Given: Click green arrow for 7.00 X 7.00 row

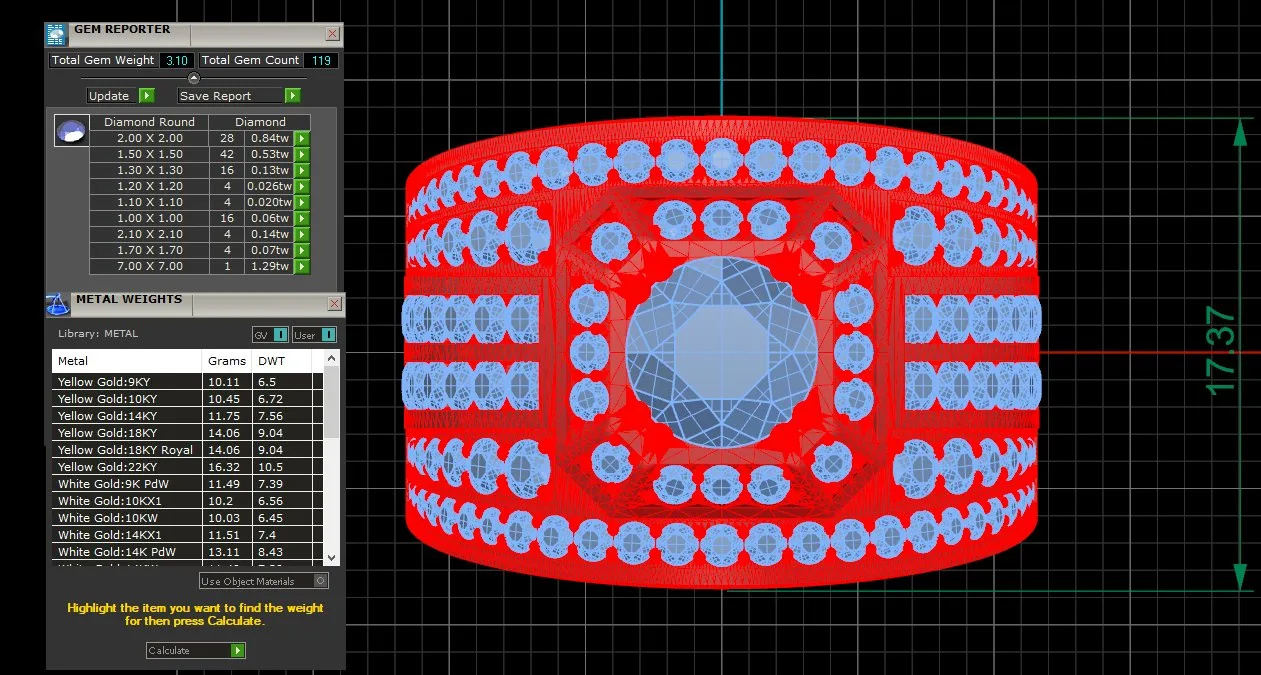Looking at the screenshot, I should pos(302,266).
